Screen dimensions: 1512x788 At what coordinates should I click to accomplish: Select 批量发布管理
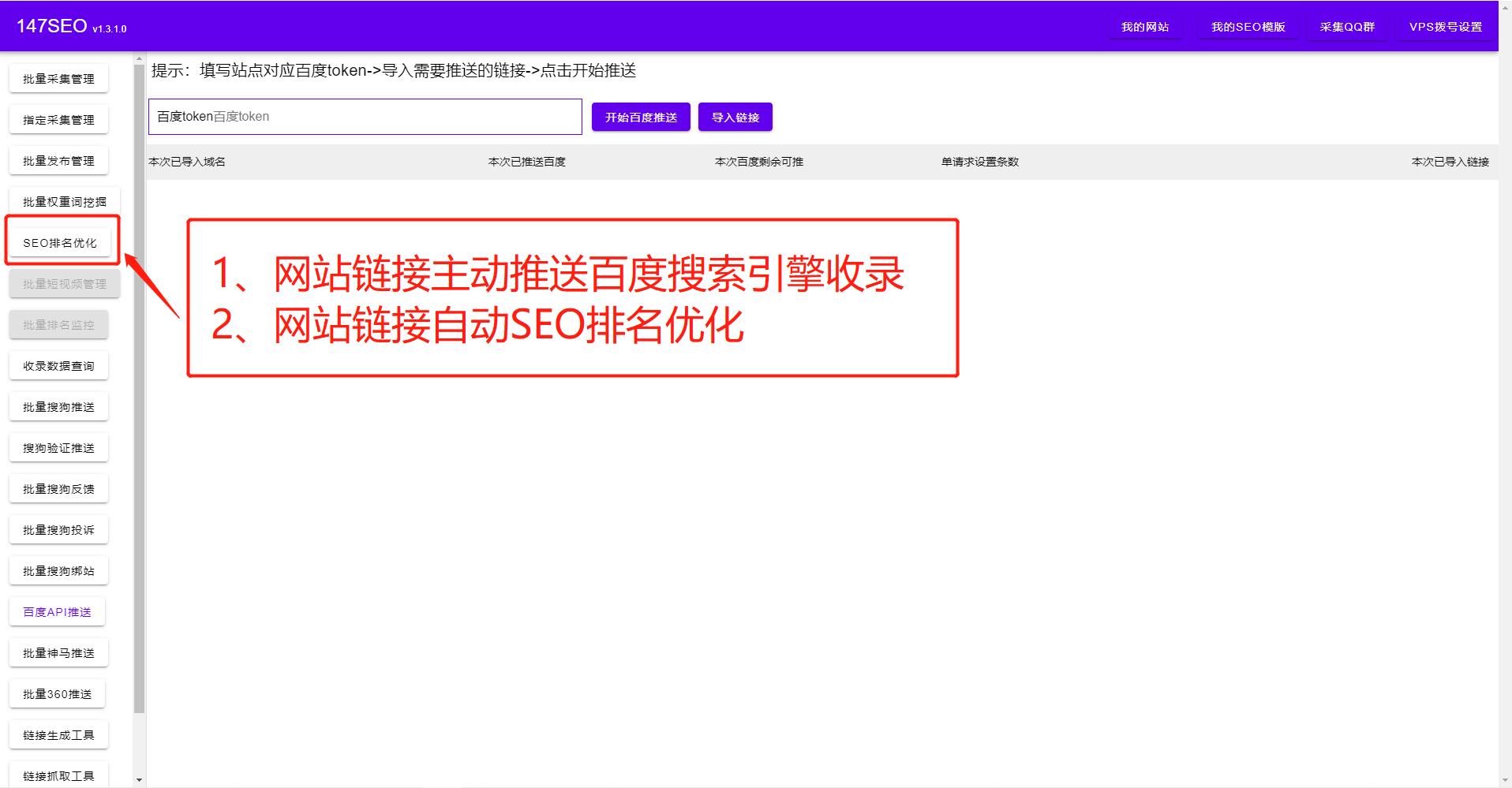click(x=58, y=160)
